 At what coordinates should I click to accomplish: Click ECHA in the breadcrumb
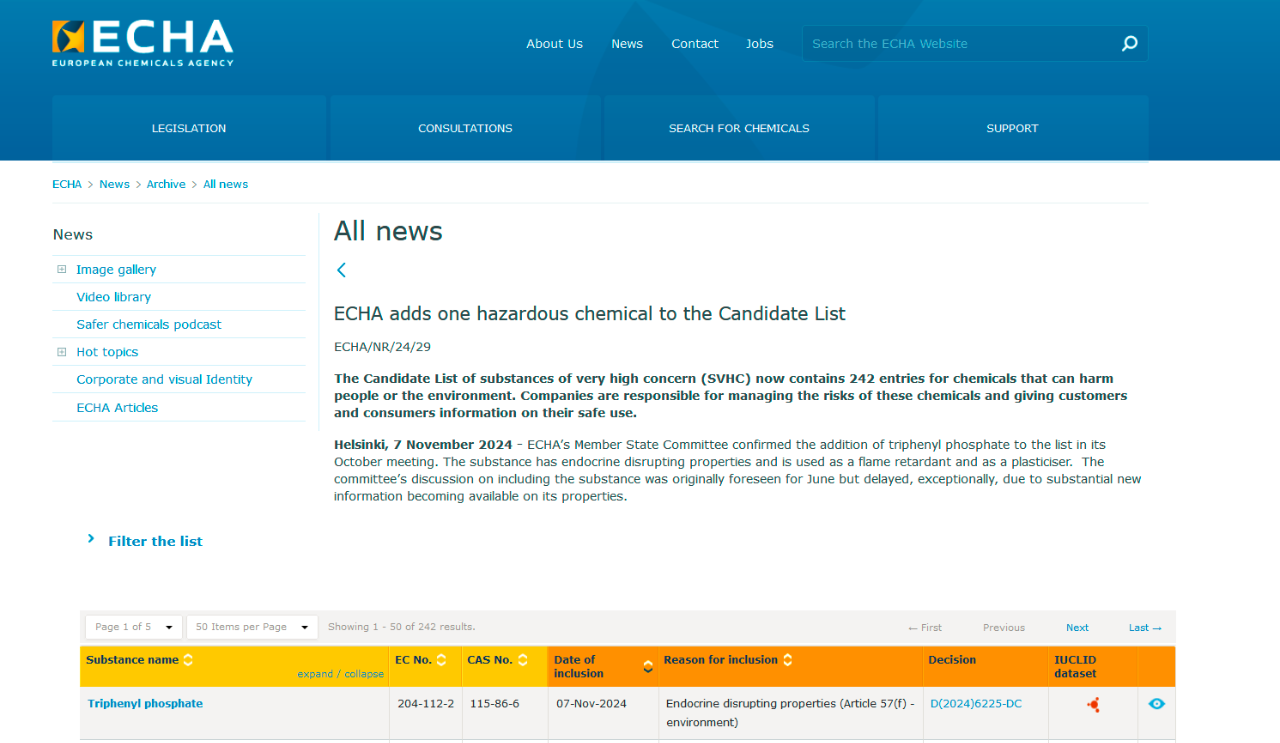[67, 184]
